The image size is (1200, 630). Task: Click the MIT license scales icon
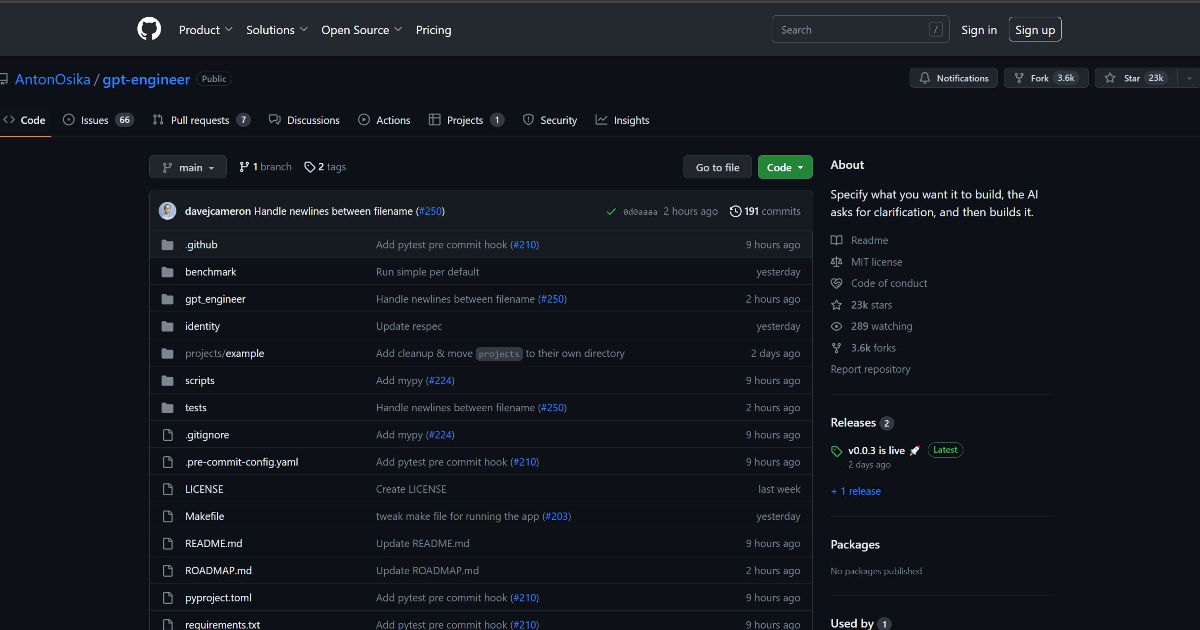pos(836,261)
